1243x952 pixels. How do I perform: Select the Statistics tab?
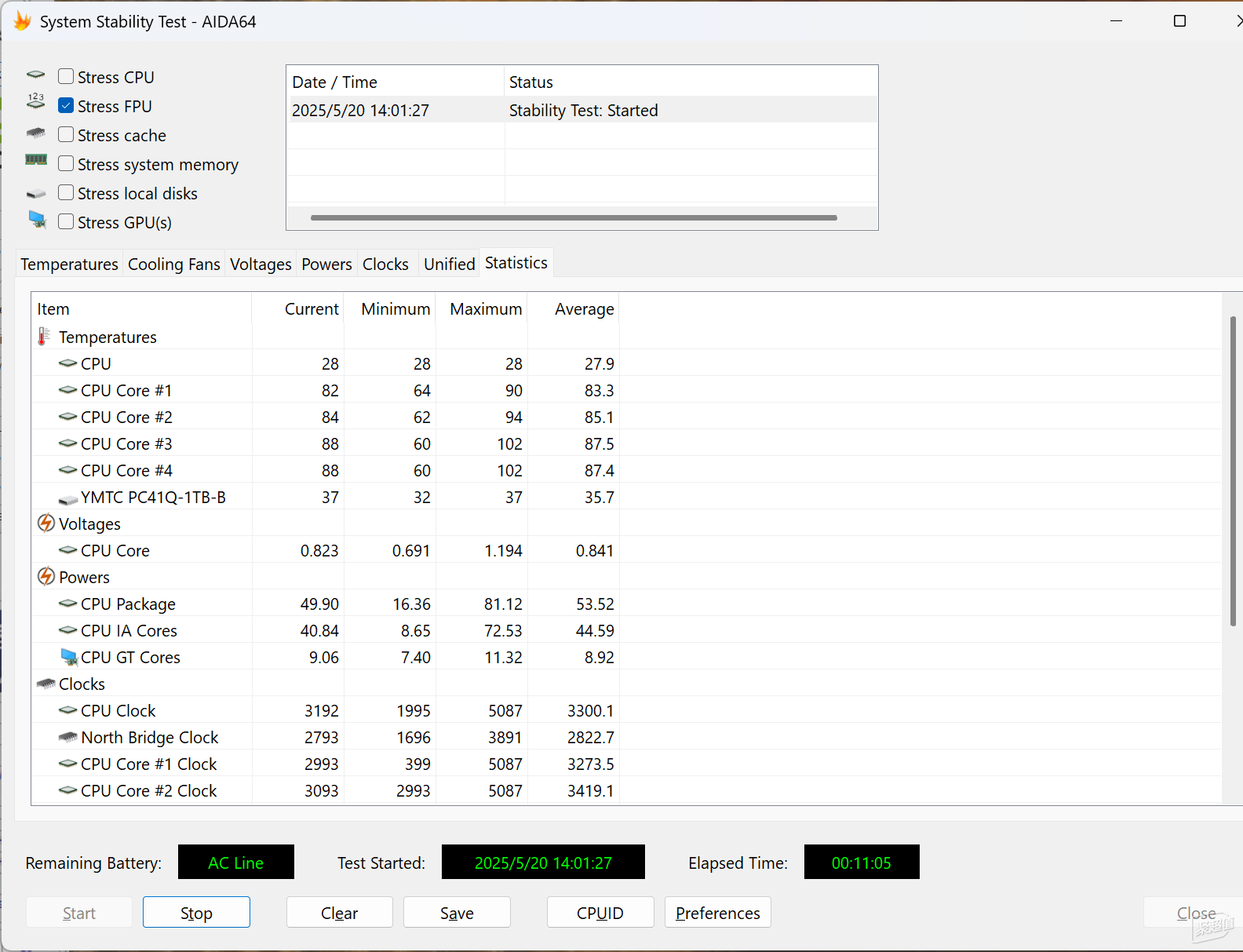coord(516,263)
